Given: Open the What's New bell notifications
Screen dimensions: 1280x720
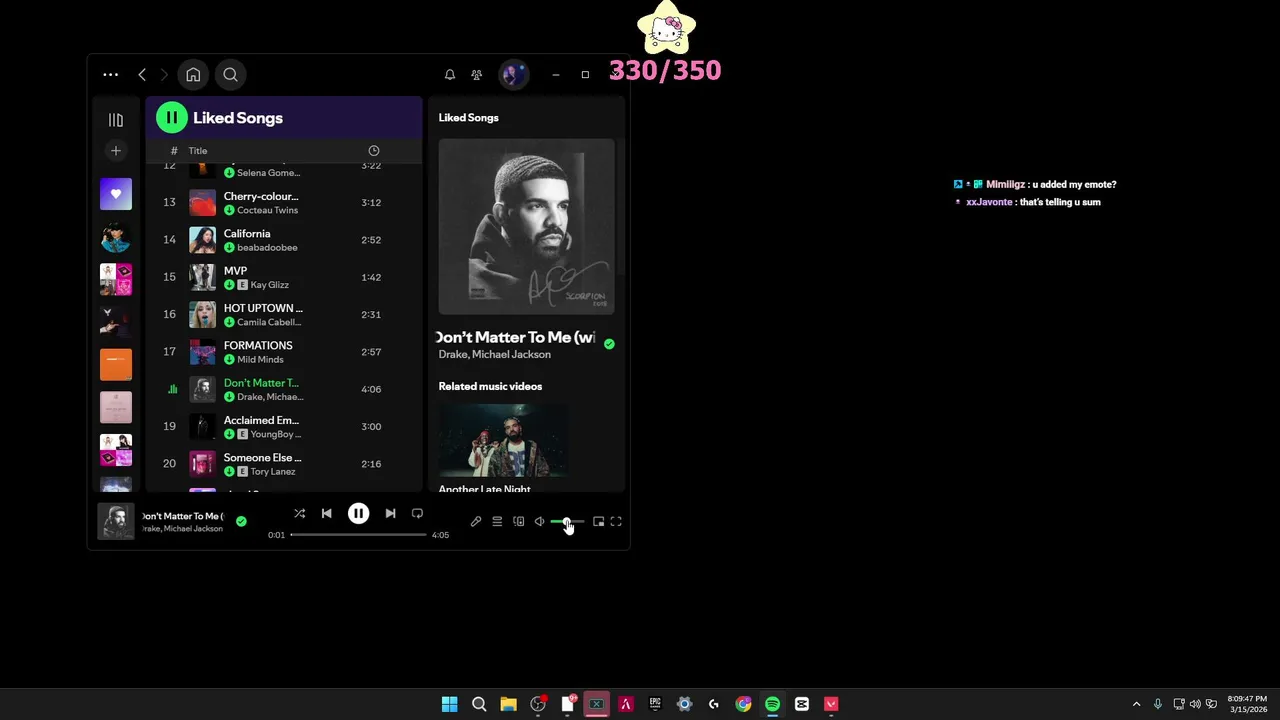Looking at the screenshot, I should tap(450, 75).
